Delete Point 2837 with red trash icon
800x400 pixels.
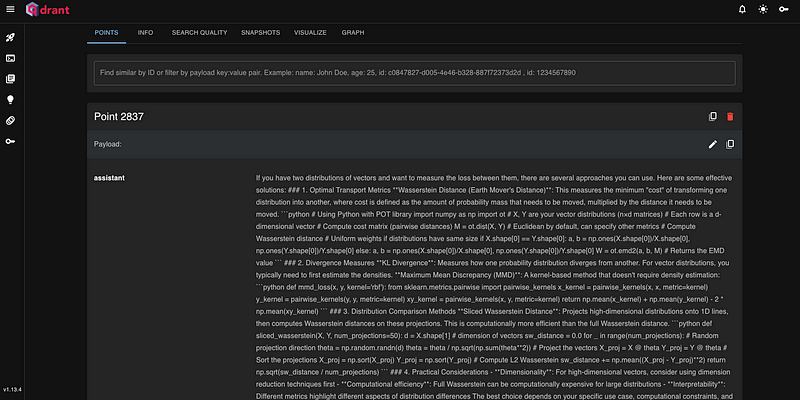tap(730, 116)
